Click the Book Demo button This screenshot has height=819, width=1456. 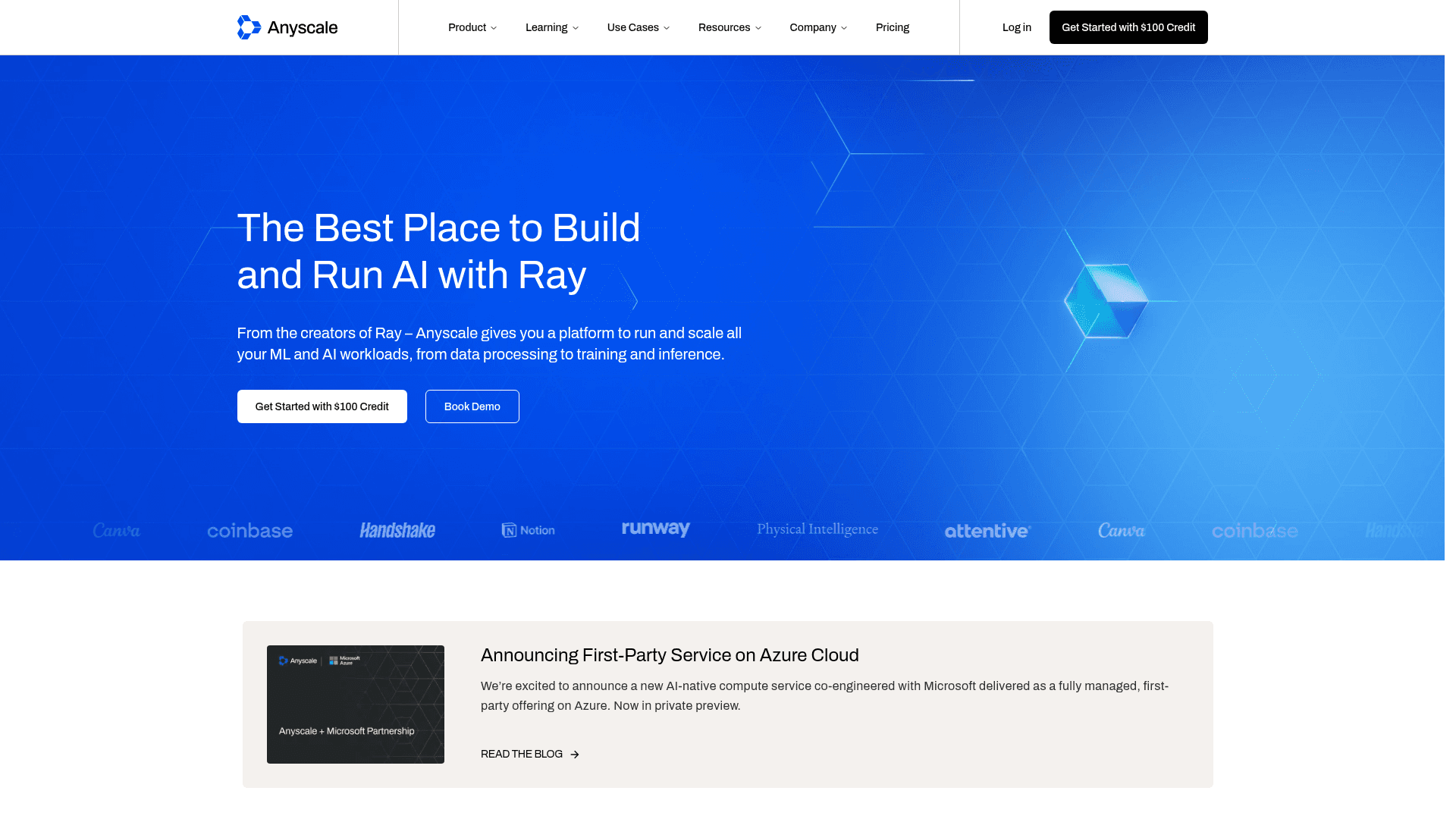pos(472,406)
